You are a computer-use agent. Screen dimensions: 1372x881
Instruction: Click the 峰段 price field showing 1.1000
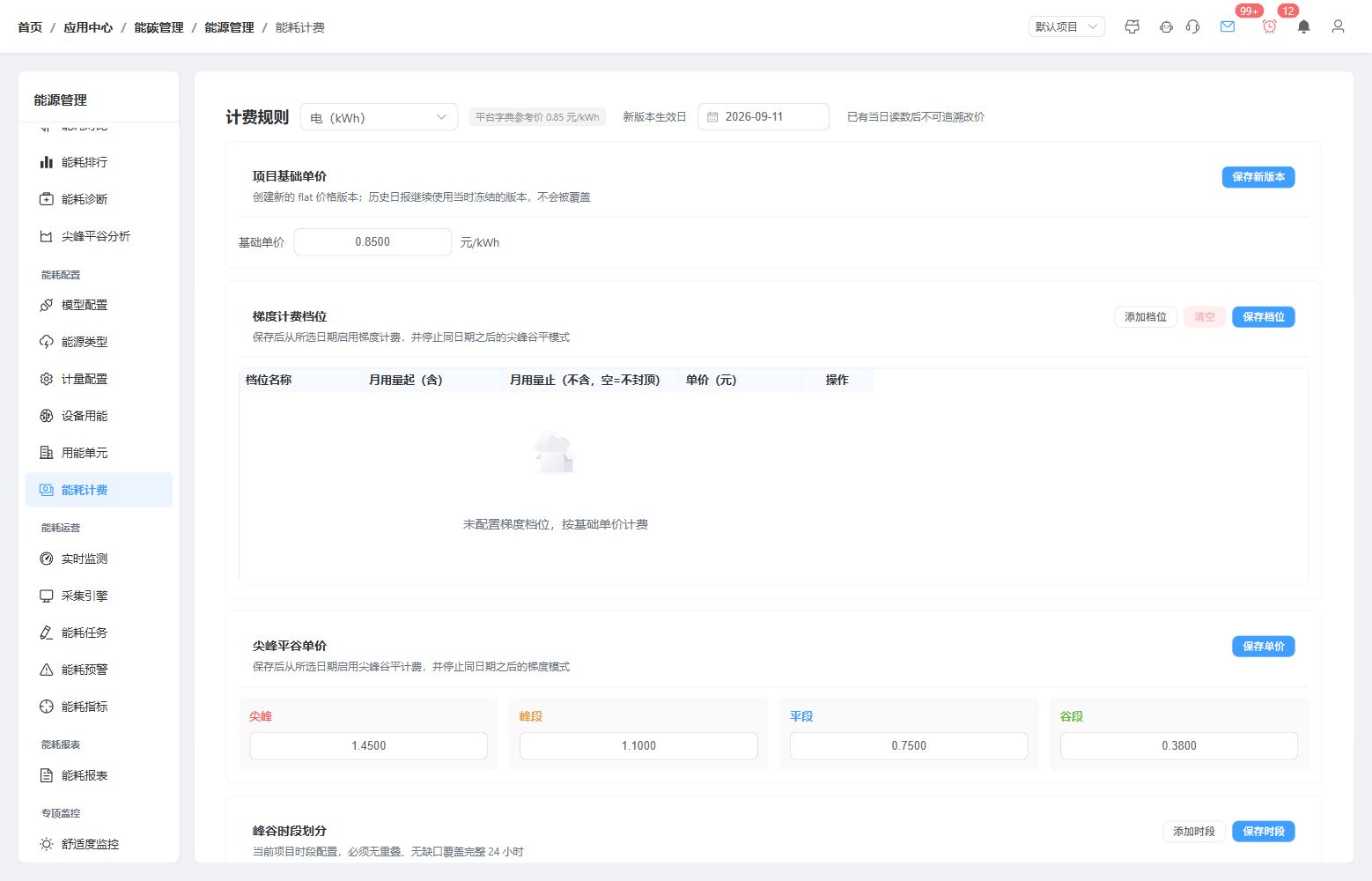click(x=638, y=746)
